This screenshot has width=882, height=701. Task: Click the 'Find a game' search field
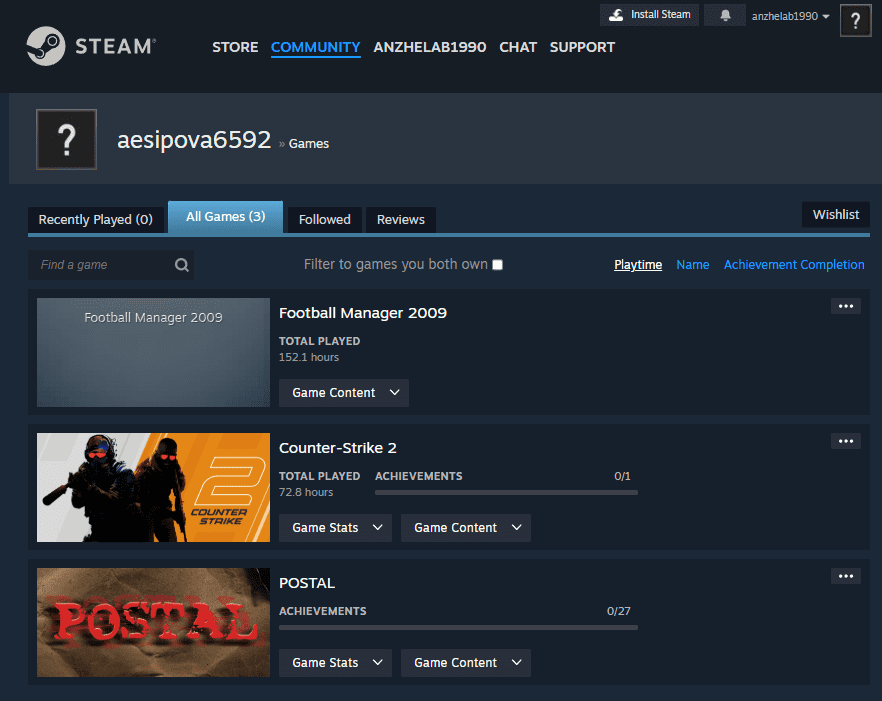(100, 264)
